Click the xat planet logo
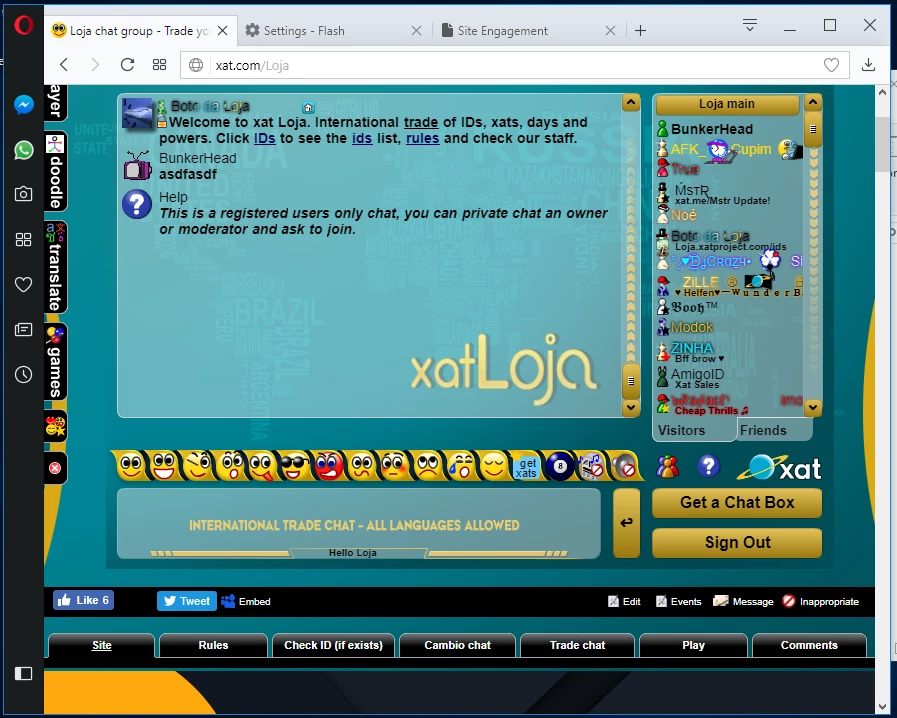This screenshot has width=897, height=718. [779, 467]
